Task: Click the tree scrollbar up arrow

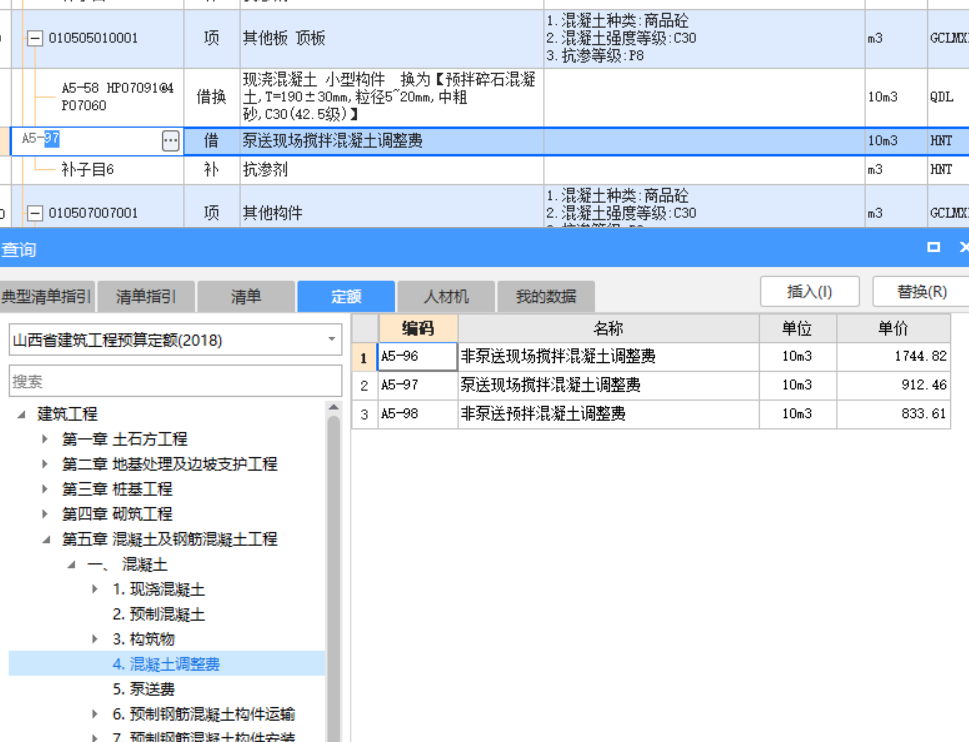Action: coord(334,407)
